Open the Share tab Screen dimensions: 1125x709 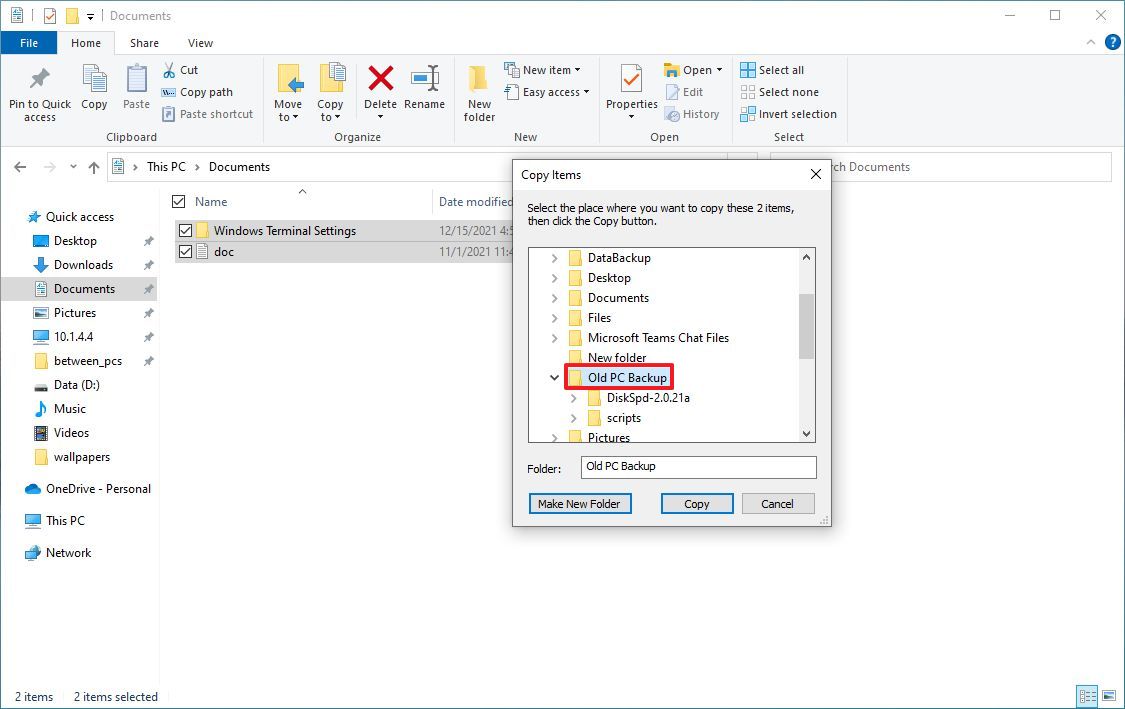point(144,43)
